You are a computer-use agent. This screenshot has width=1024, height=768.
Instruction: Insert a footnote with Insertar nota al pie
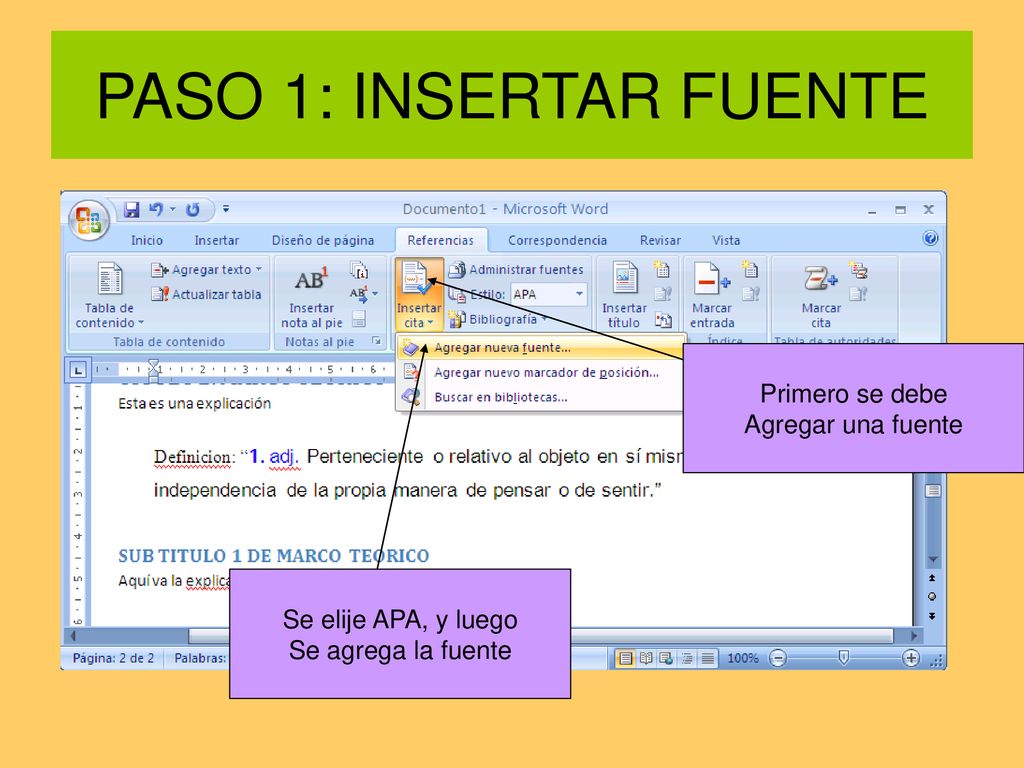pos(312,295)
